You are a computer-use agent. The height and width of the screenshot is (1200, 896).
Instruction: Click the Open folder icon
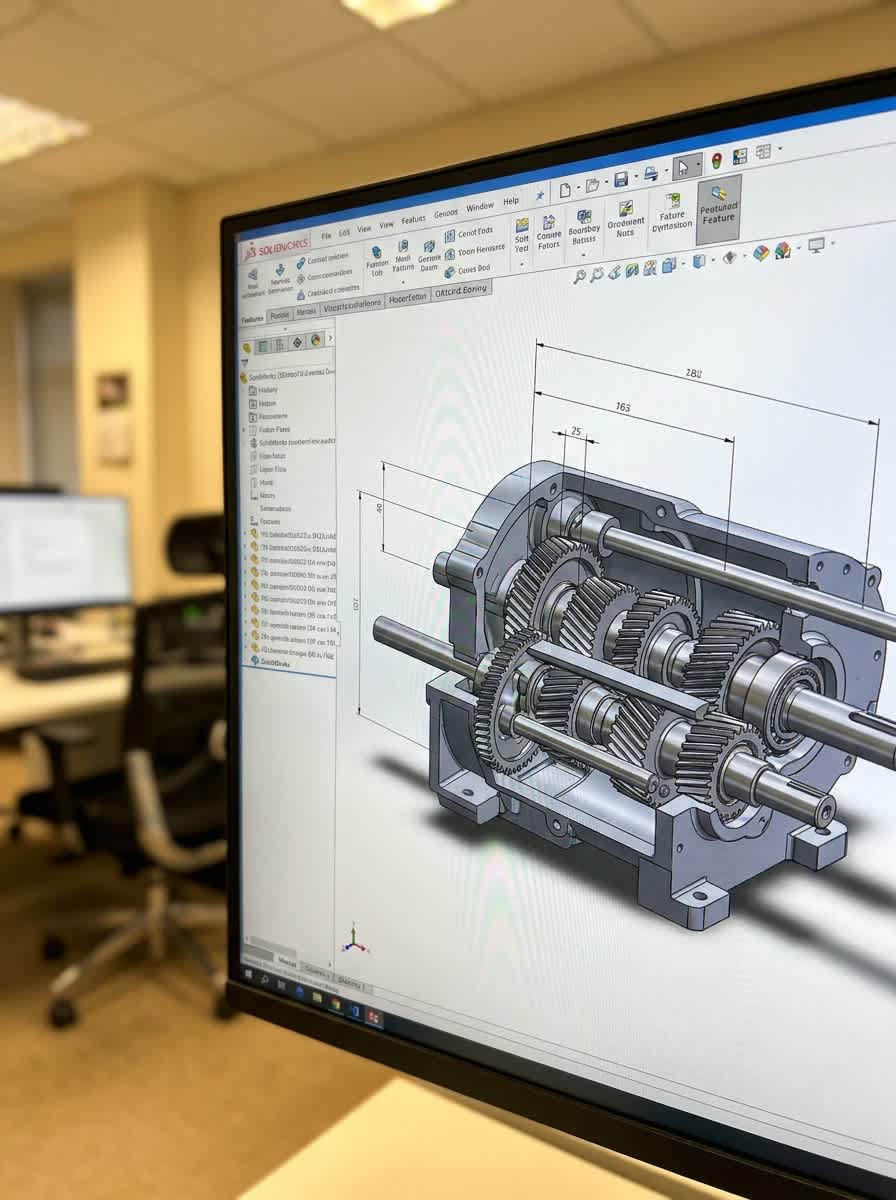(x=592, y=186)
